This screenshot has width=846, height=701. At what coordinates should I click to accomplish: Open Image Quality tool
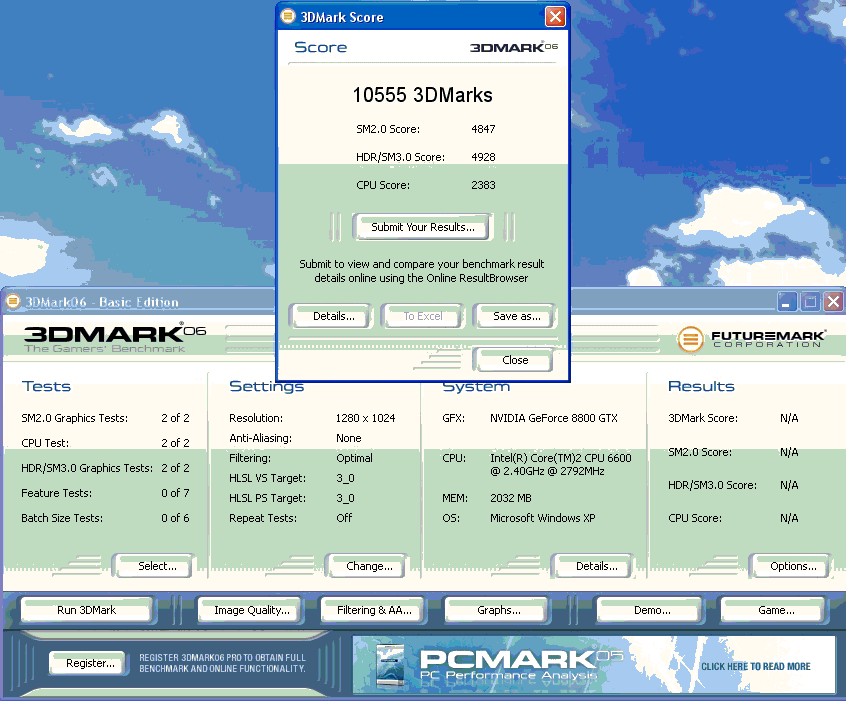[251, 610]
